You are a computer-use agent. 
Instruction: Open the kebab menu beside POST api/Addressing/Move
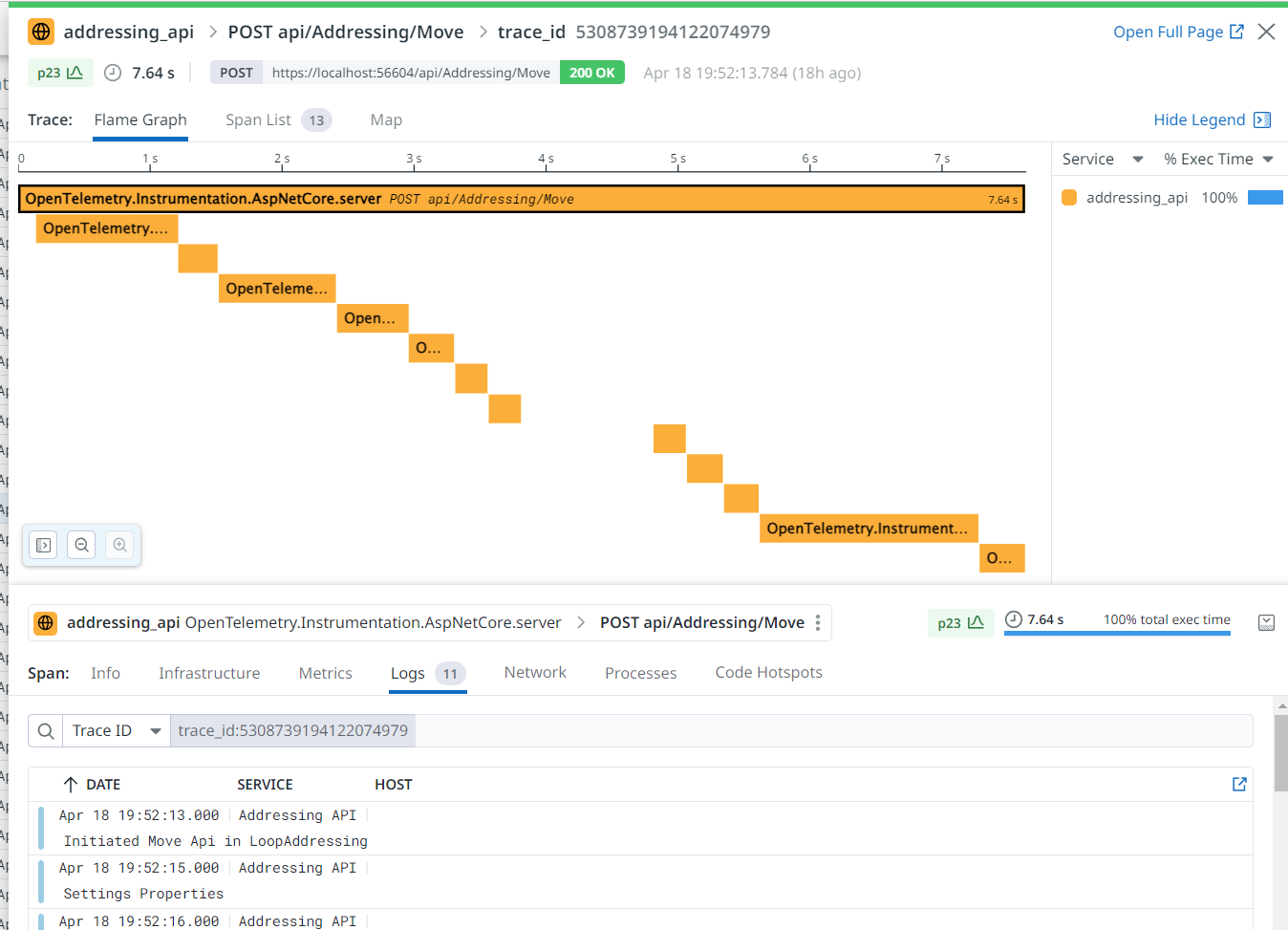(818, 622)
